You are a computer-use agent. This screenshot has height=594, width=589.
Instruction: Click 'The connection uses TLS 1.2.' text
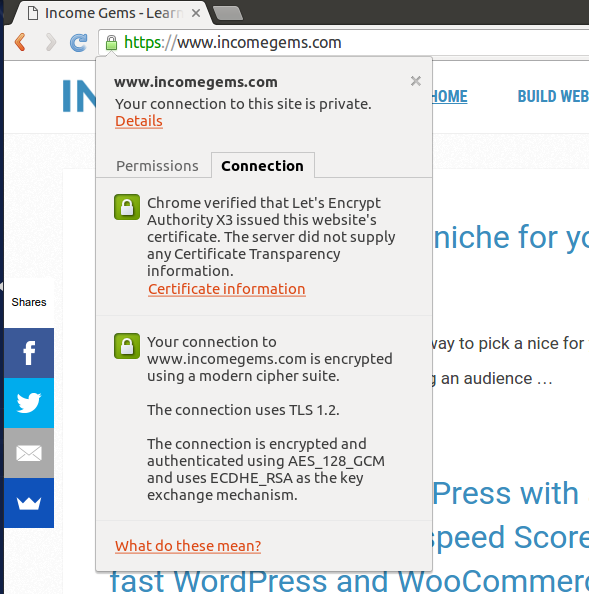click(243, 410)
